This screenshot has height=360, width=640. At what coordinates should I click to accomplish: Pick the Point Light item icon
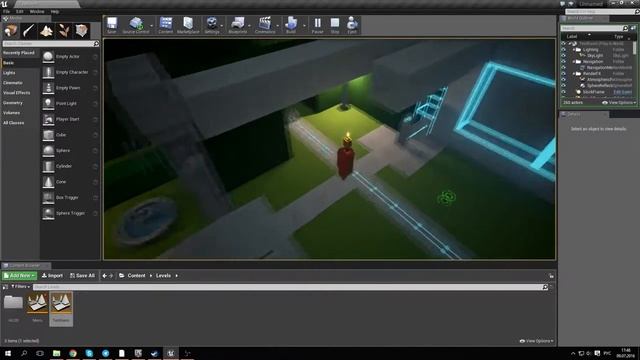tap(48, 104)
